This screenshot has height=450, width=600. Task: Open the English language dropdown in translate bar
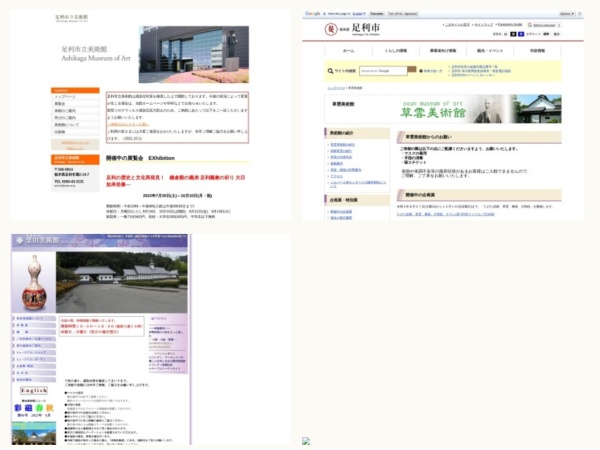[x=359, y=14]
